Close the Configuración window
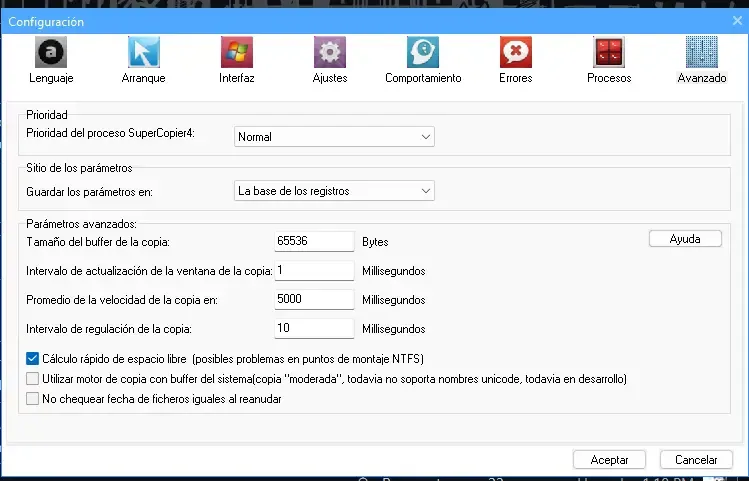This screenshot has height=481, width=749. (x=737, y=21)
